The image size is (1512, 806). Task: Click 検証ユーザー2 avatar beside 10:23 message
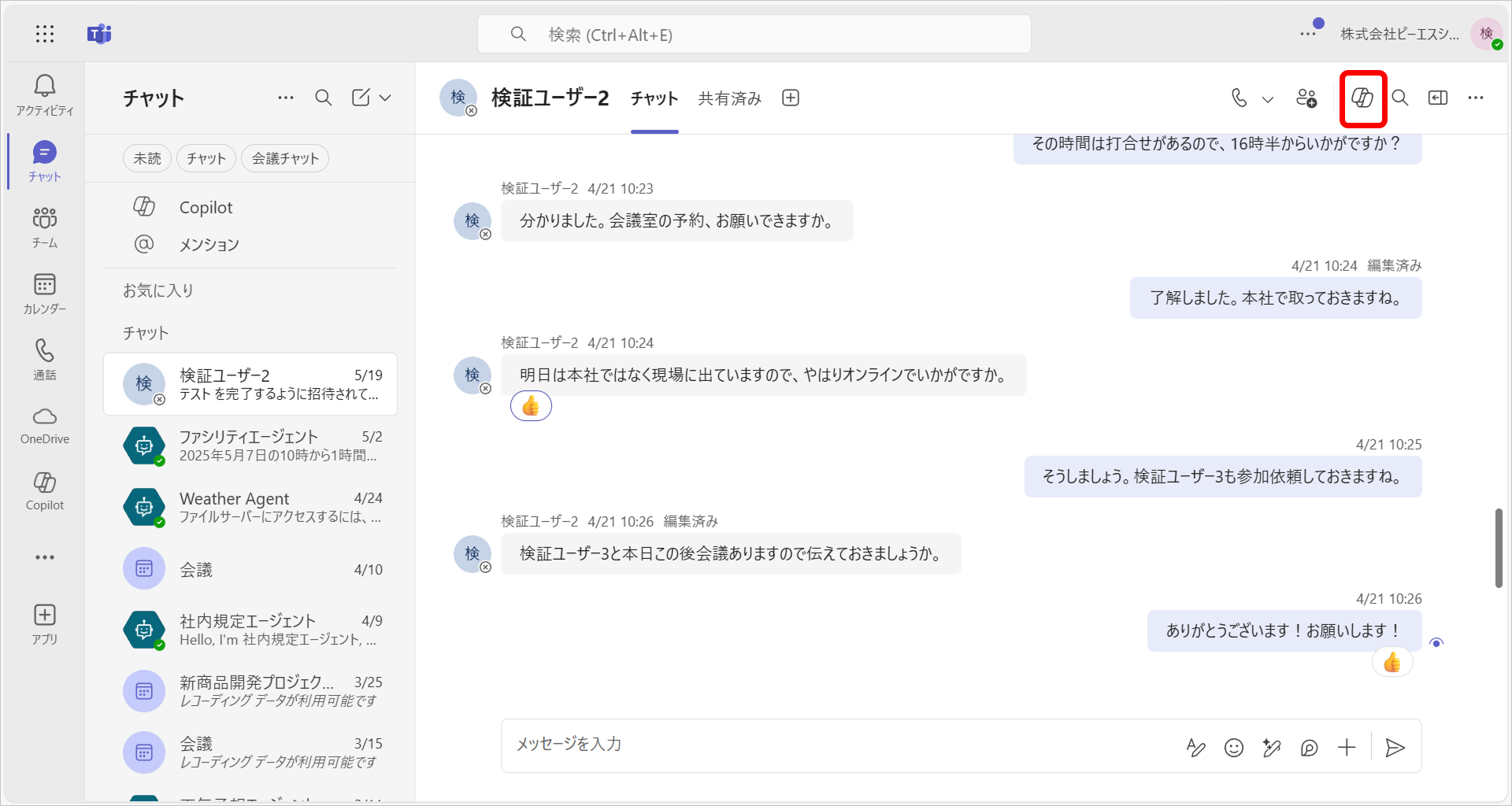pyautogui.click(x=472, y=220)
